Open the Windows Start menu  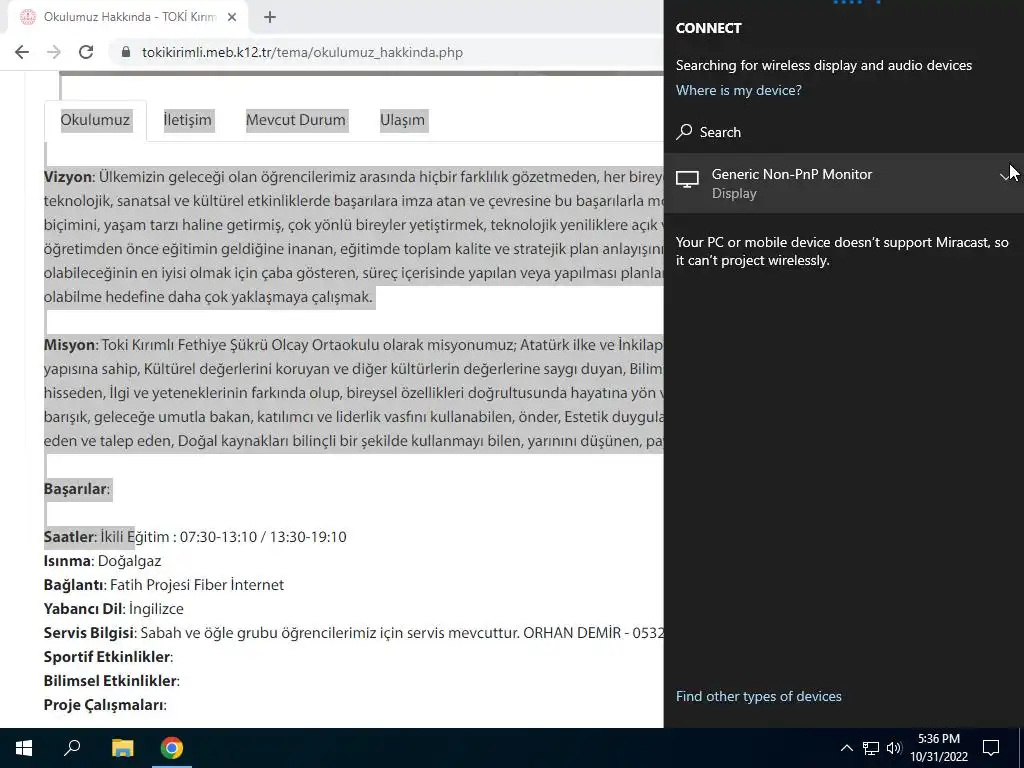pos(24,748)
